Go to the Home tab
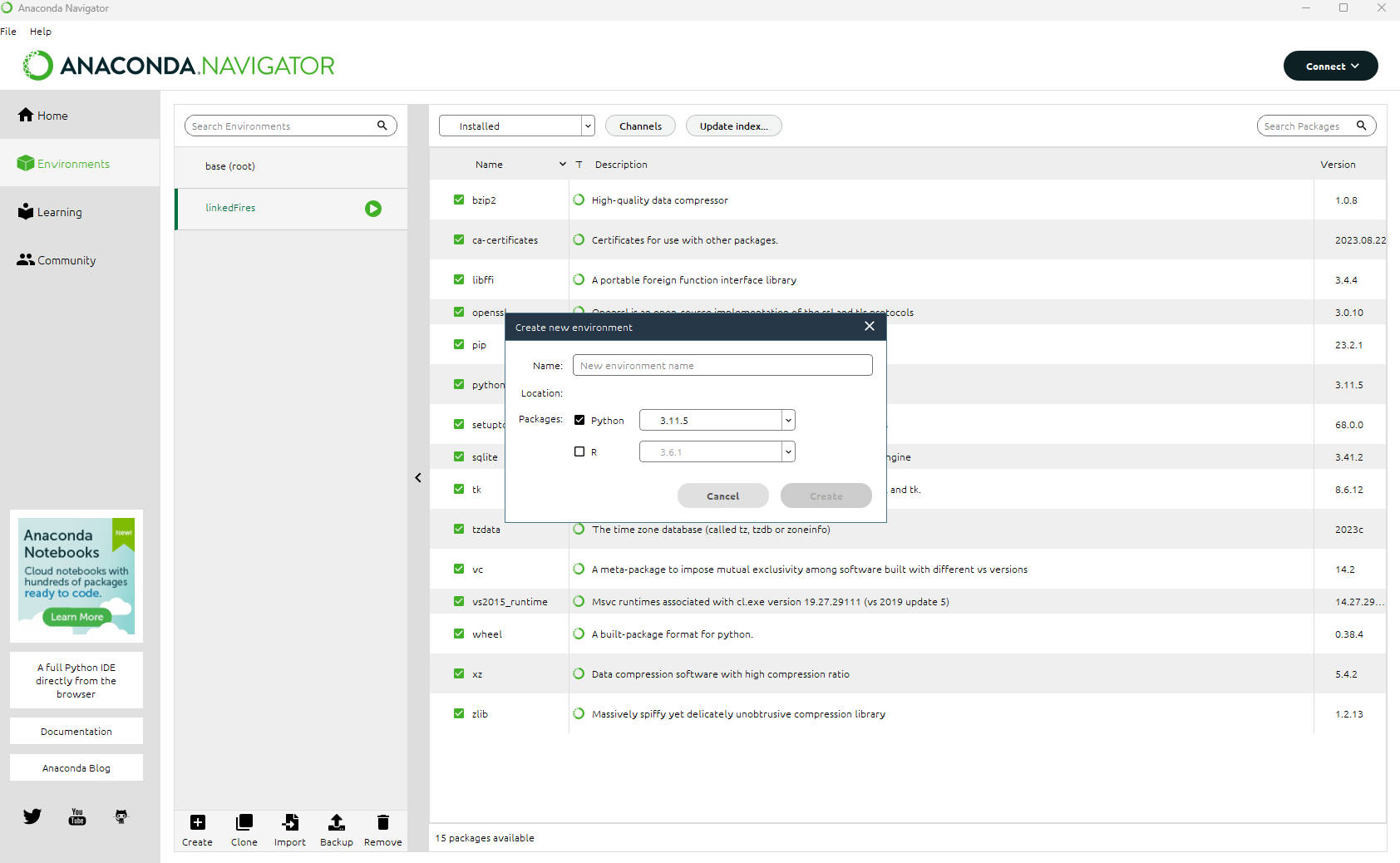This screenshot has height=863, width=1400. coord(80,116)
